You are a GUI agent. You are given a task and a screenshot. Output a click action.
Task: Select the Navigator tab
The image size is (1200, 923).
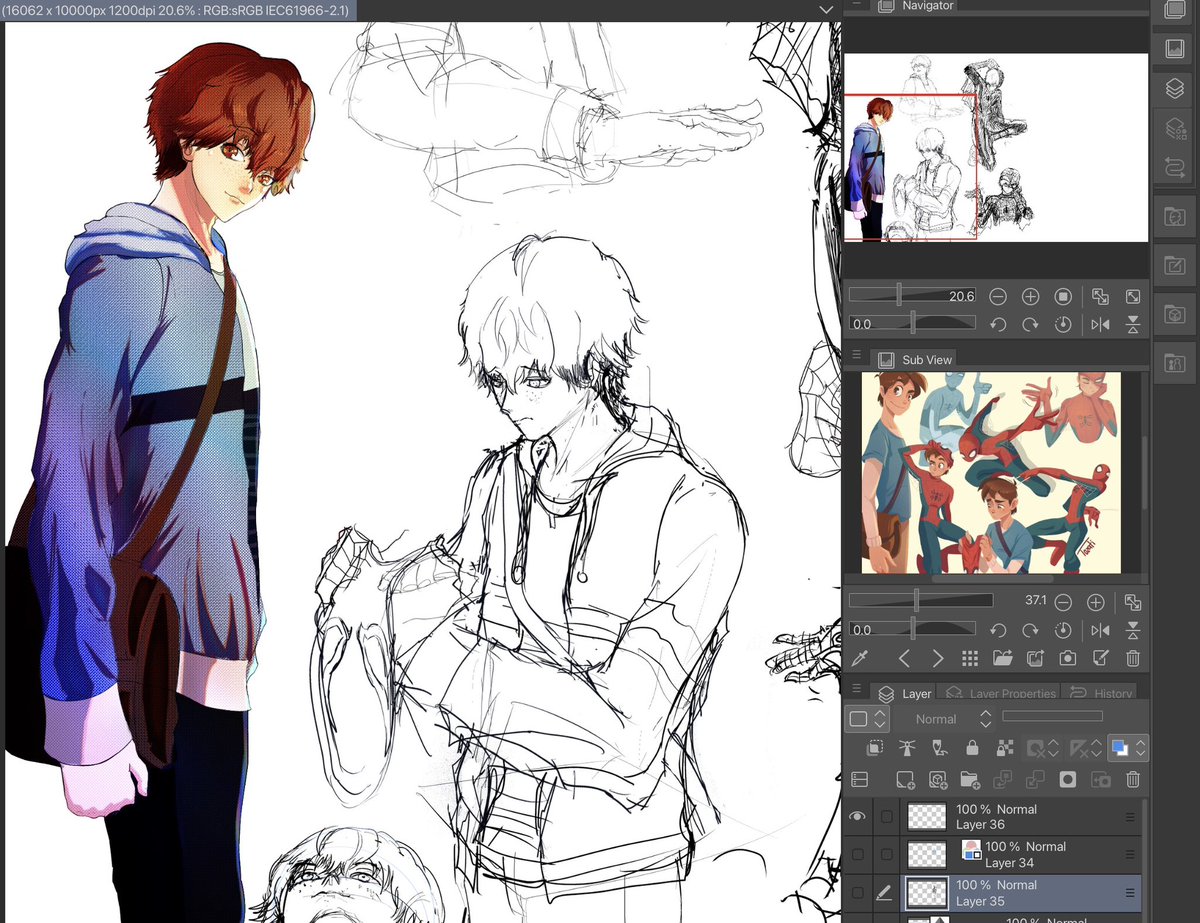point(915,6)
